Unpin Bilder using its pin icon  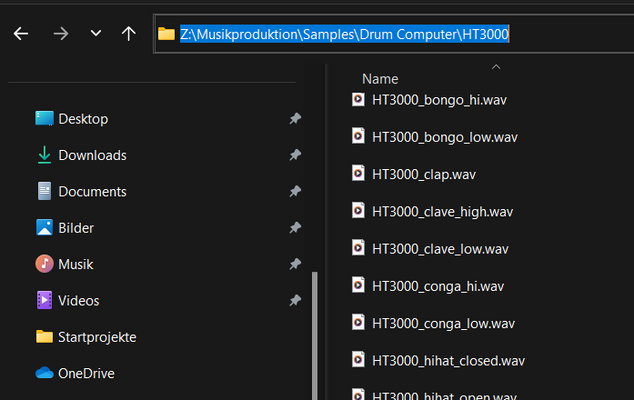click(295, 228)
